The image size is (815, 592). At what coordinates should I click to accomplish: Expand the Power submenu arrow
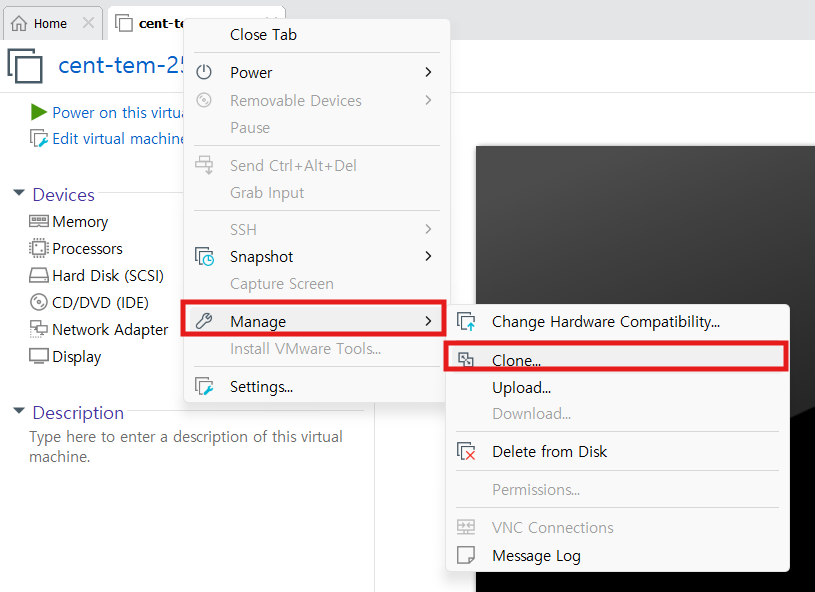pyautogui.click(x=428, y=72)
